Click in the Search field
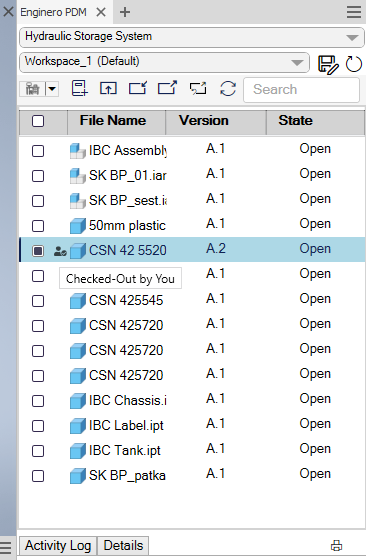 [301, 90]
